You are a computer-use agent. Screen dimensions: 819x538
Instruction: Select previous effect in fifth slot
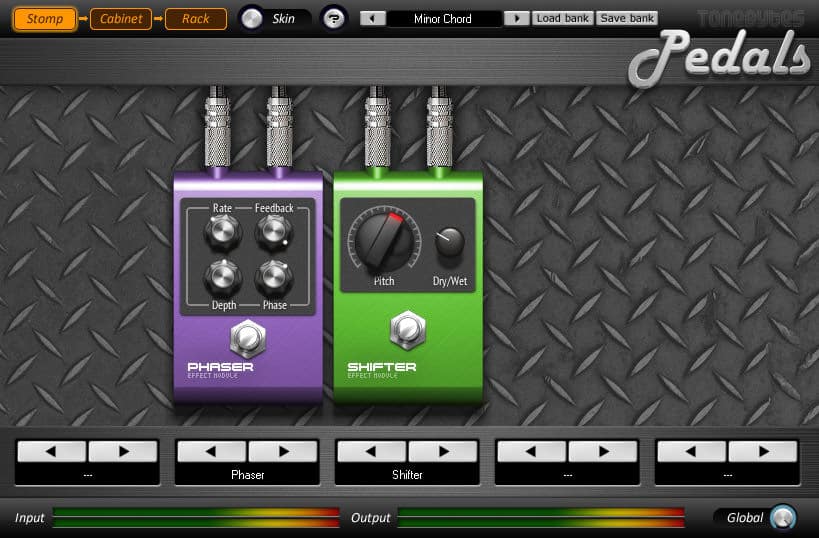692,451
